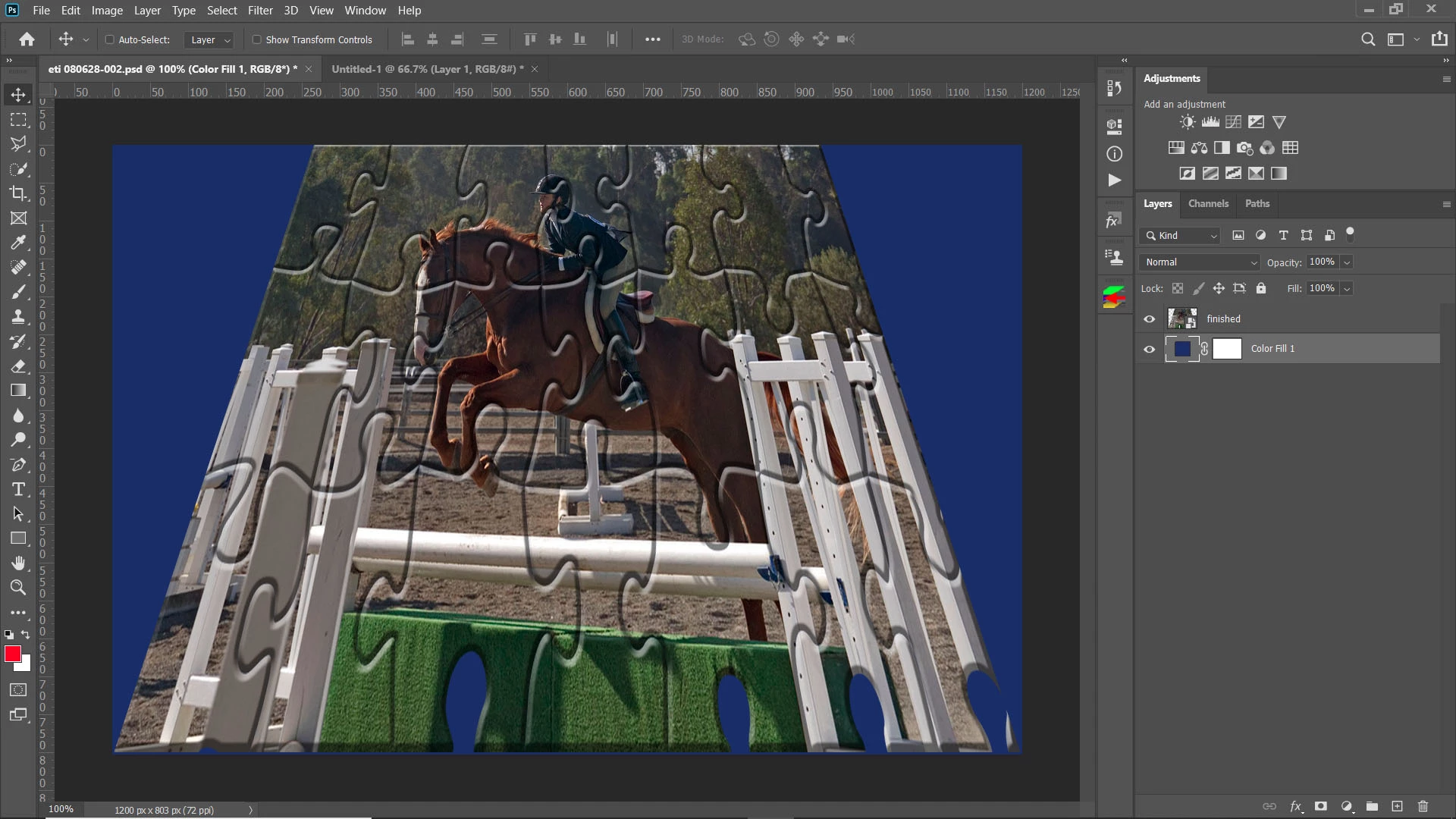Select the Lasso tool in the toolbar
This screenshot has height=819, width=1456.
click(x=18, y=144)
